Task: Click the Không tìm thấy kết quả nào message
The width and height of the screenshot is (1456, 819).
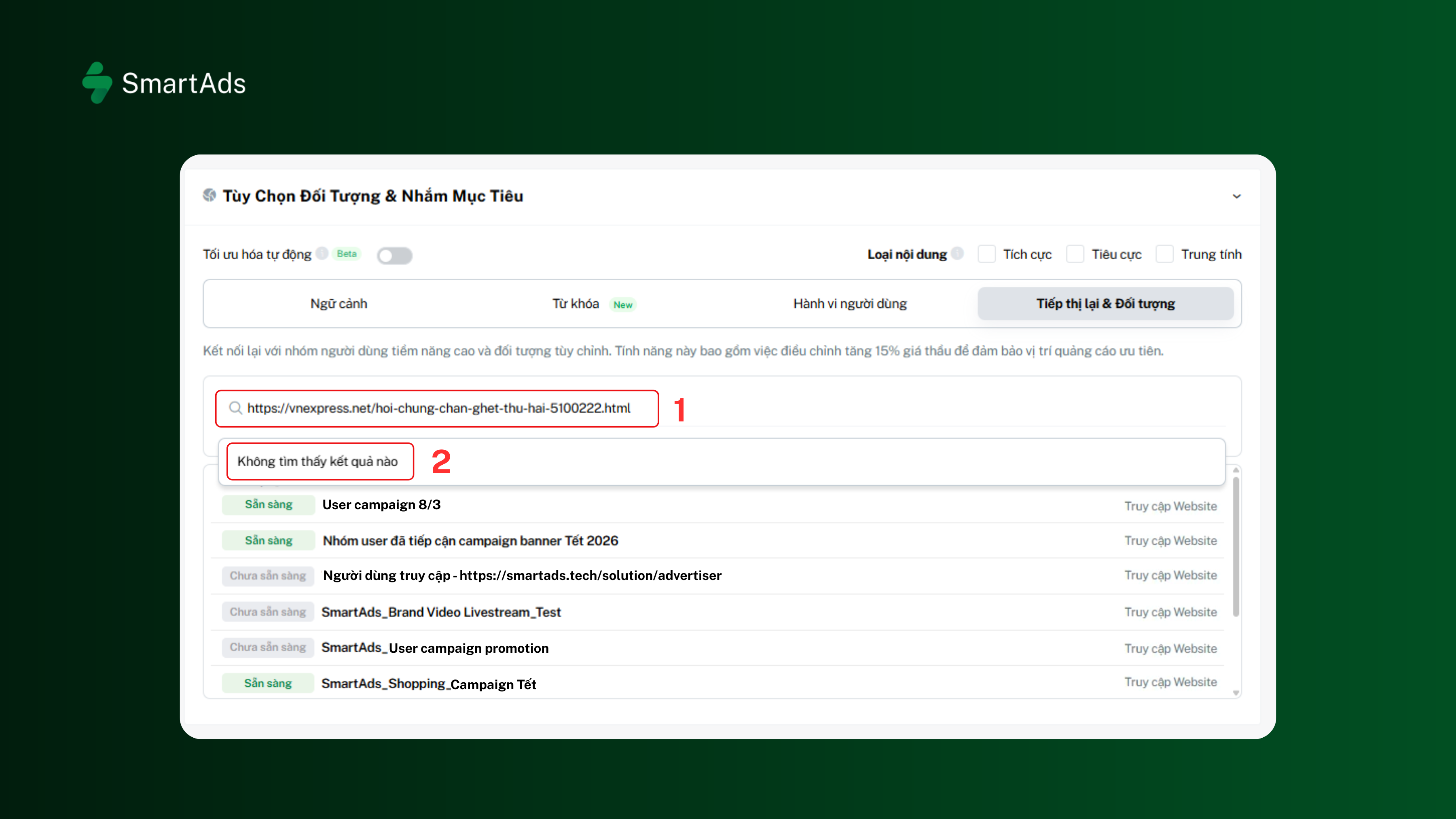Action: tap(317, 461)
